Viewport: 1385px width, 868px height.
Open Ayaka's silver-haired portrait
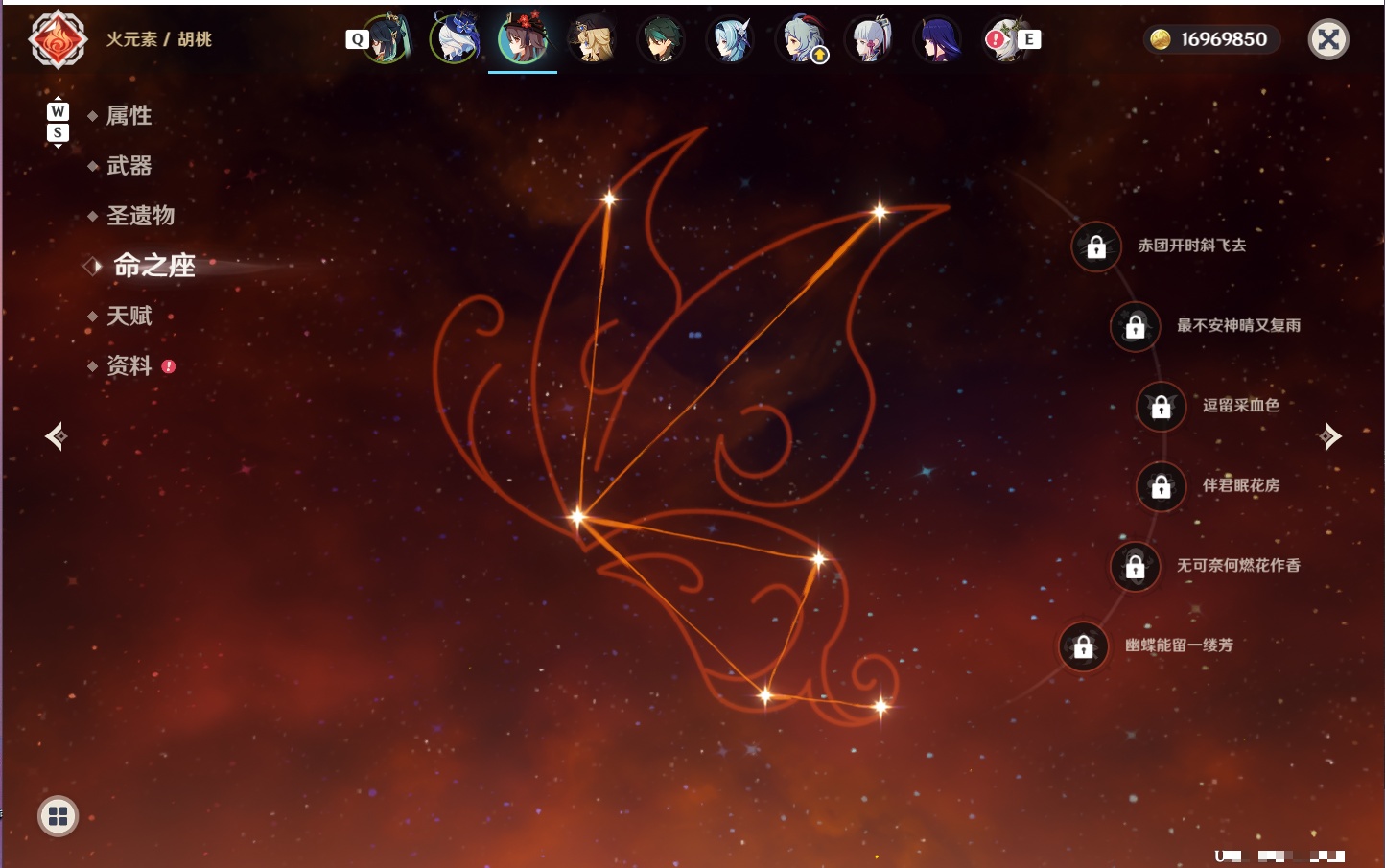tap(869, 39)
